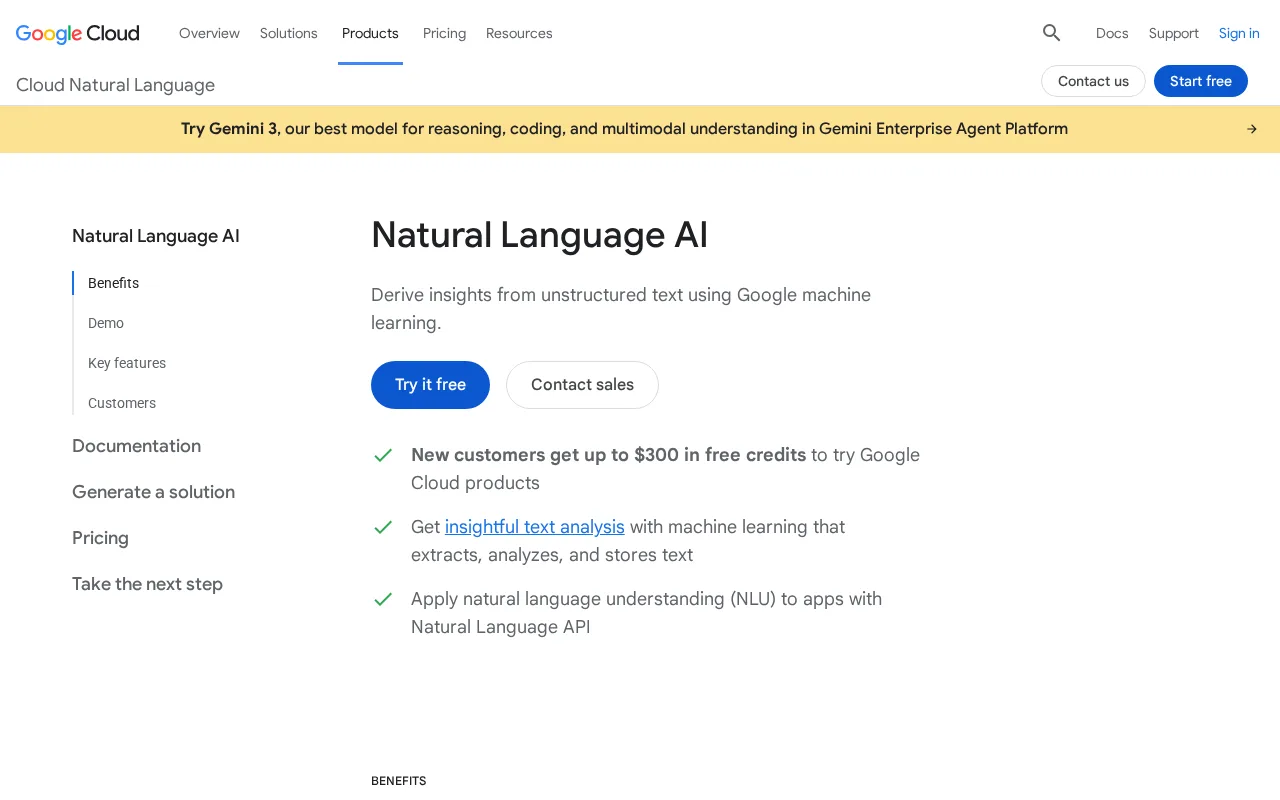The height and width of the screenshot is (800, 1280).
Task: Jump to the Benefits section in the sidebar
Action: click(113, 283)
